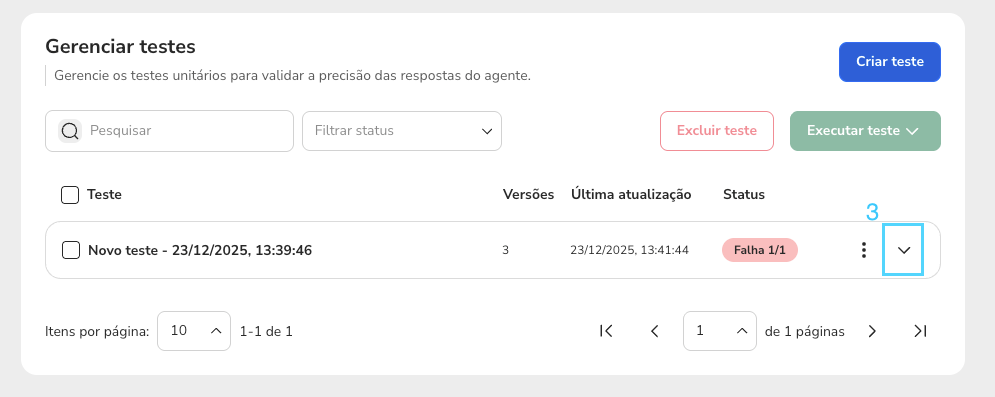Click the Falha 1/1 status badge
The image size is (995, 397).
pos(760,250)
